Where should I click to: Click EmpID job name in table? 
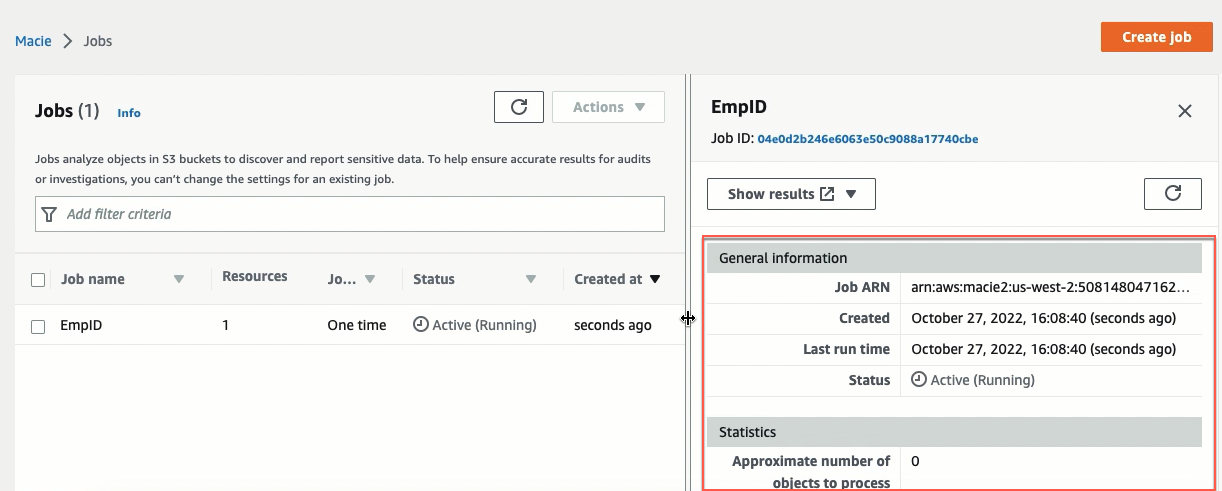[x=82, y=325]
